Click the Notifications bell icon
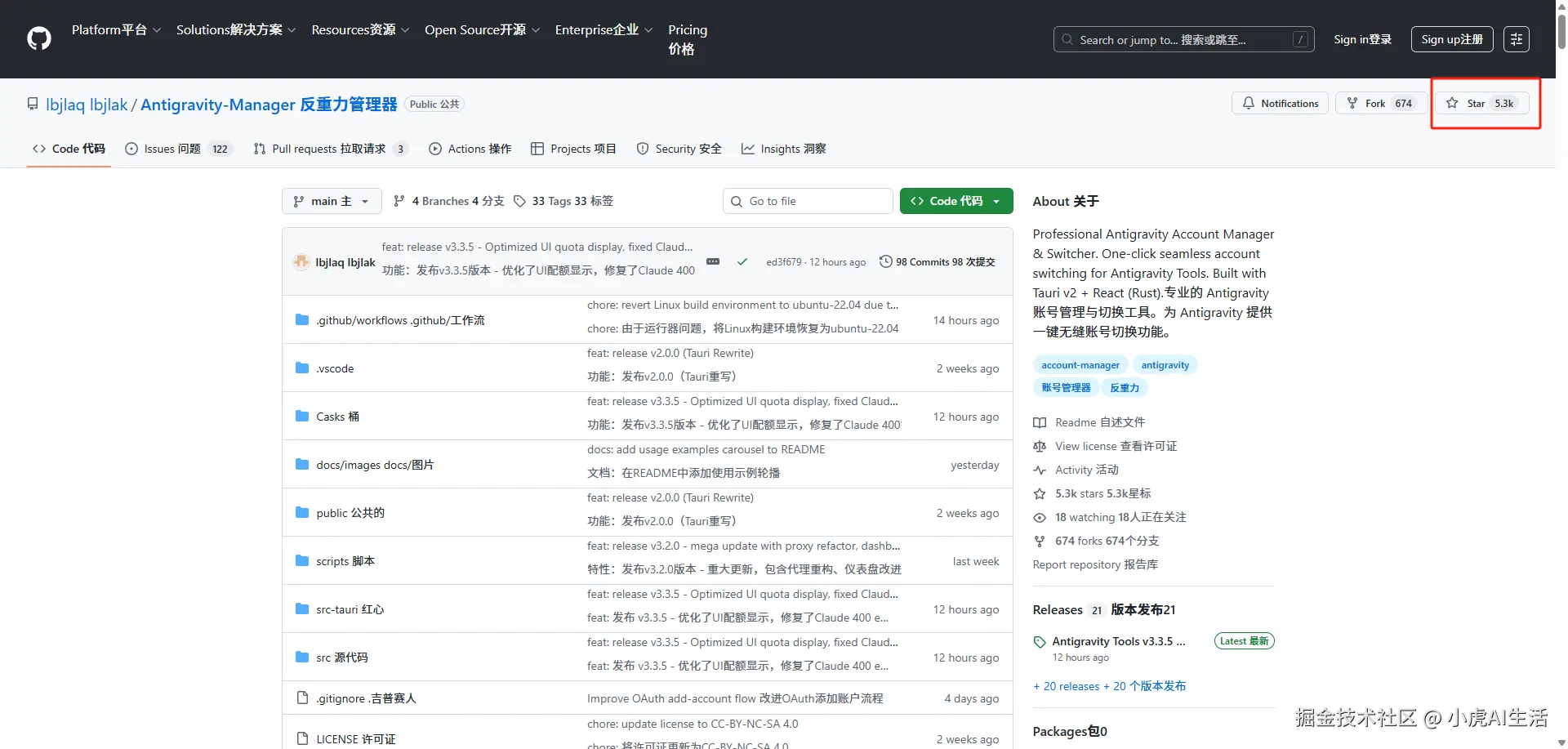The height and width of the screenshot is (749, 1568). click(x=1249, y=103)
